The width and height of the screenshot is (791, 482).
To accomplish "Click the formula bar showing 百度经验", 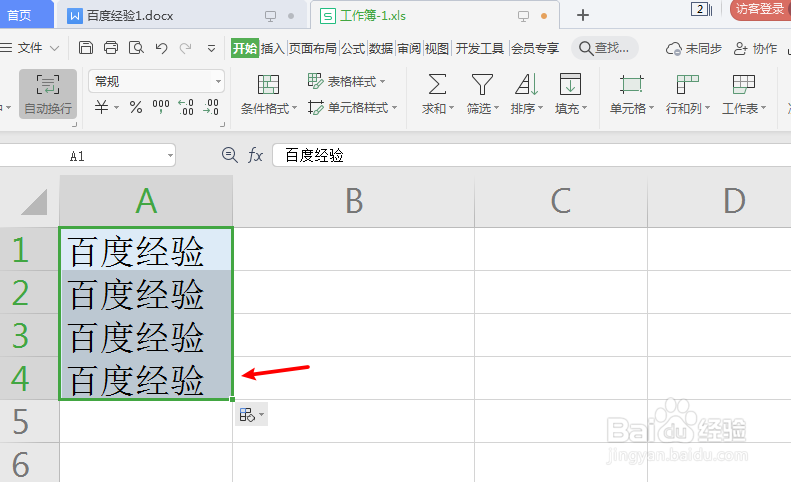I will coord(532,155).
